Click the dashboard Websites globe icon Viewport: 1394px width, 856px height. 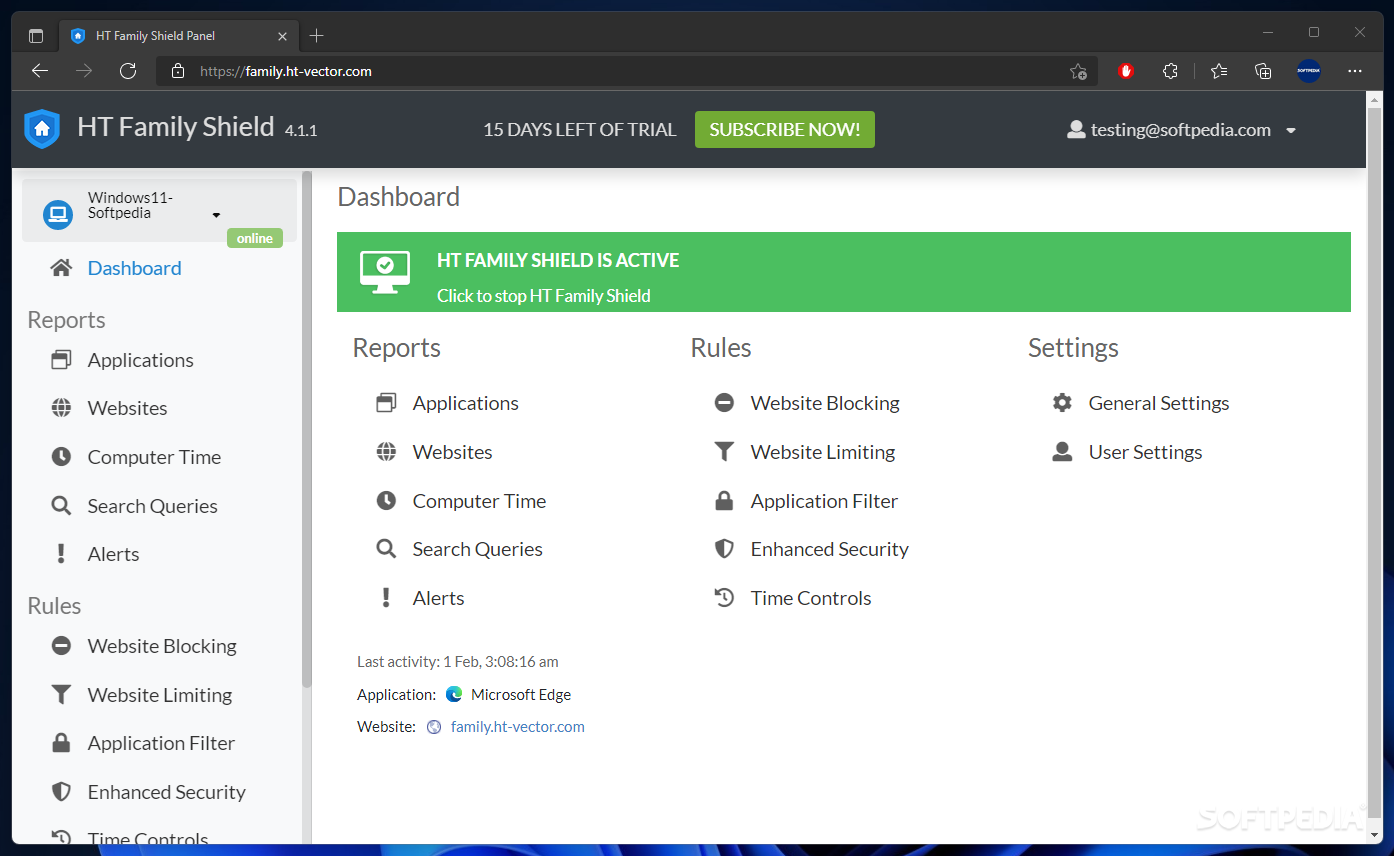click(x=386, y=452)
